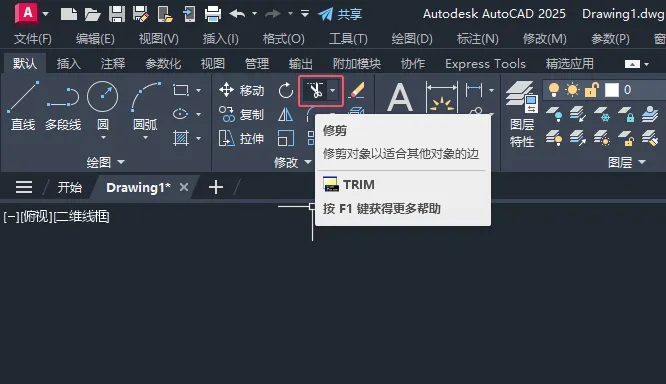Screen dimensions: 666x384
Task: Select the large A text tool
Action: (x=400, y=97)
